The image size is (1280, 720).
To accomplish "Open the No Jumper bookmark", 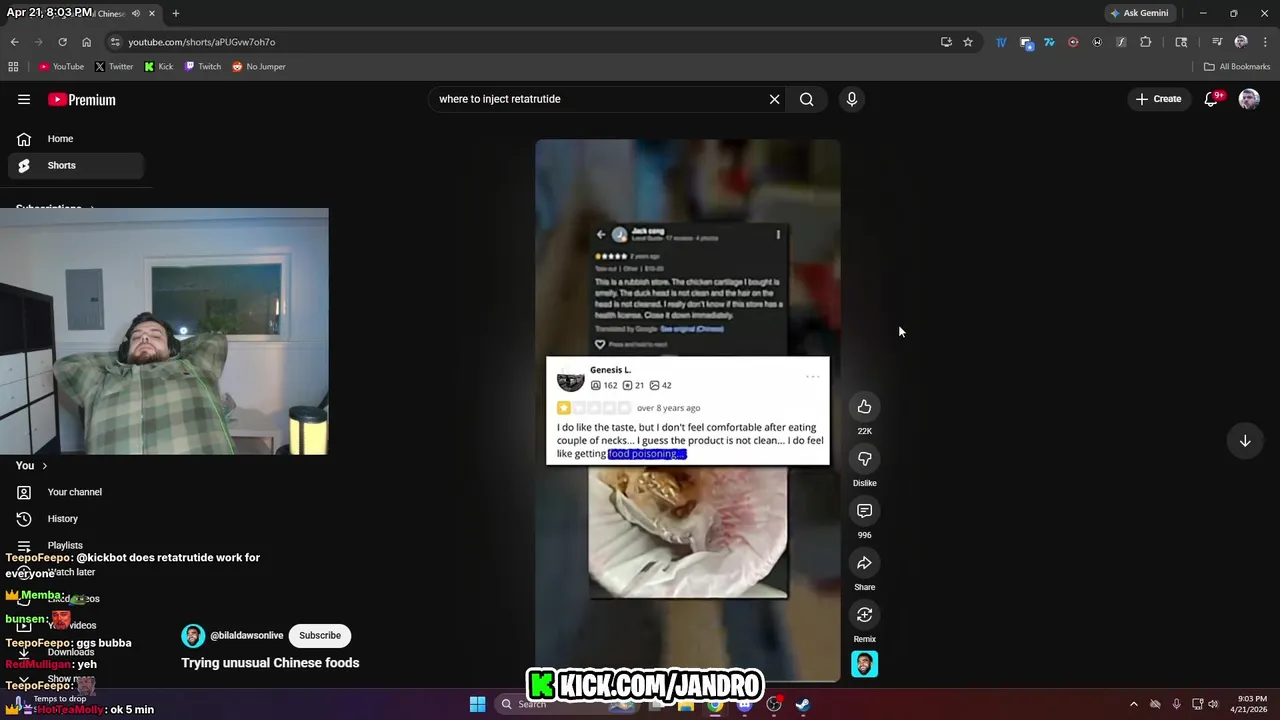I will coord(259,67).
